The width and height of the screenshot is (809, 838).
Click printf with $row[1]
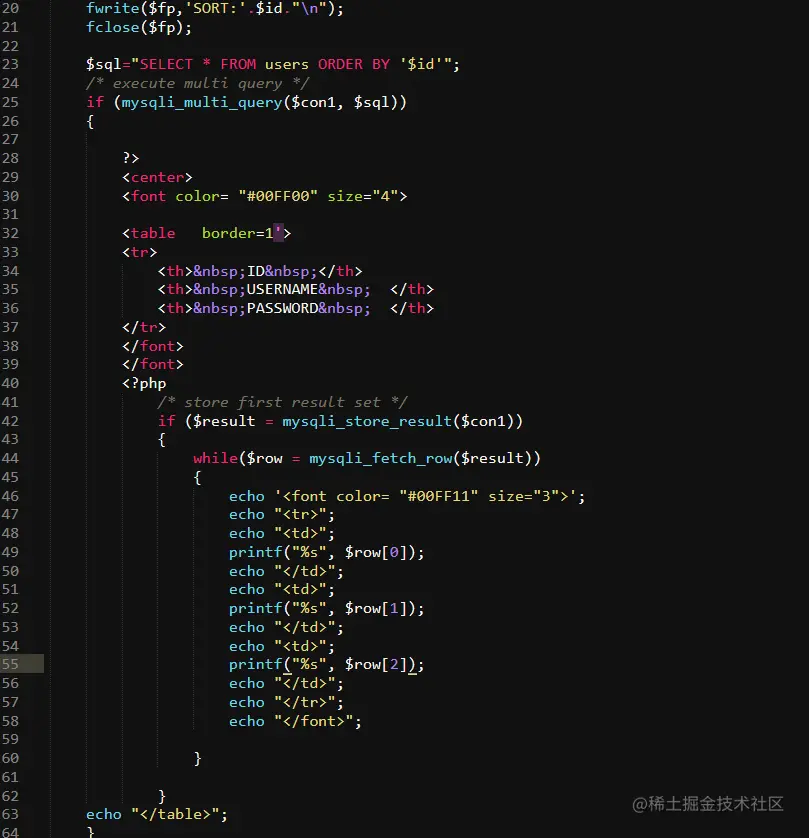[326, 609]
